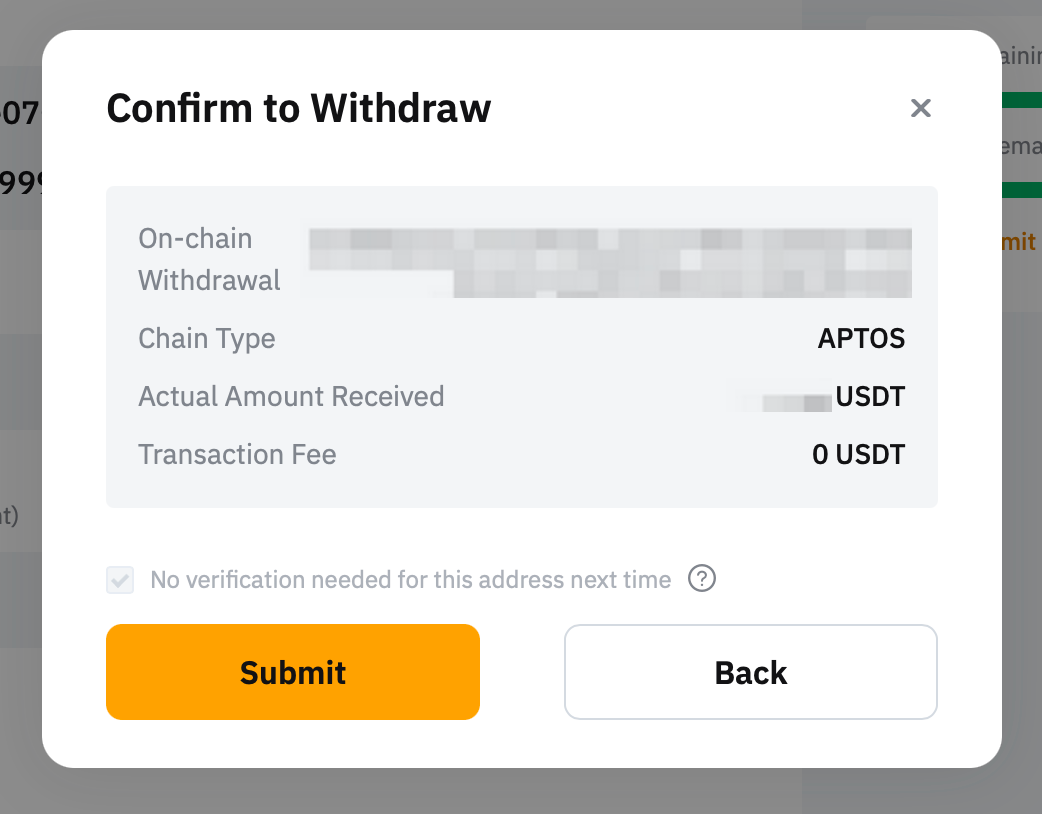Click the orange link behind the dialog

click(x=1021, y=242)
